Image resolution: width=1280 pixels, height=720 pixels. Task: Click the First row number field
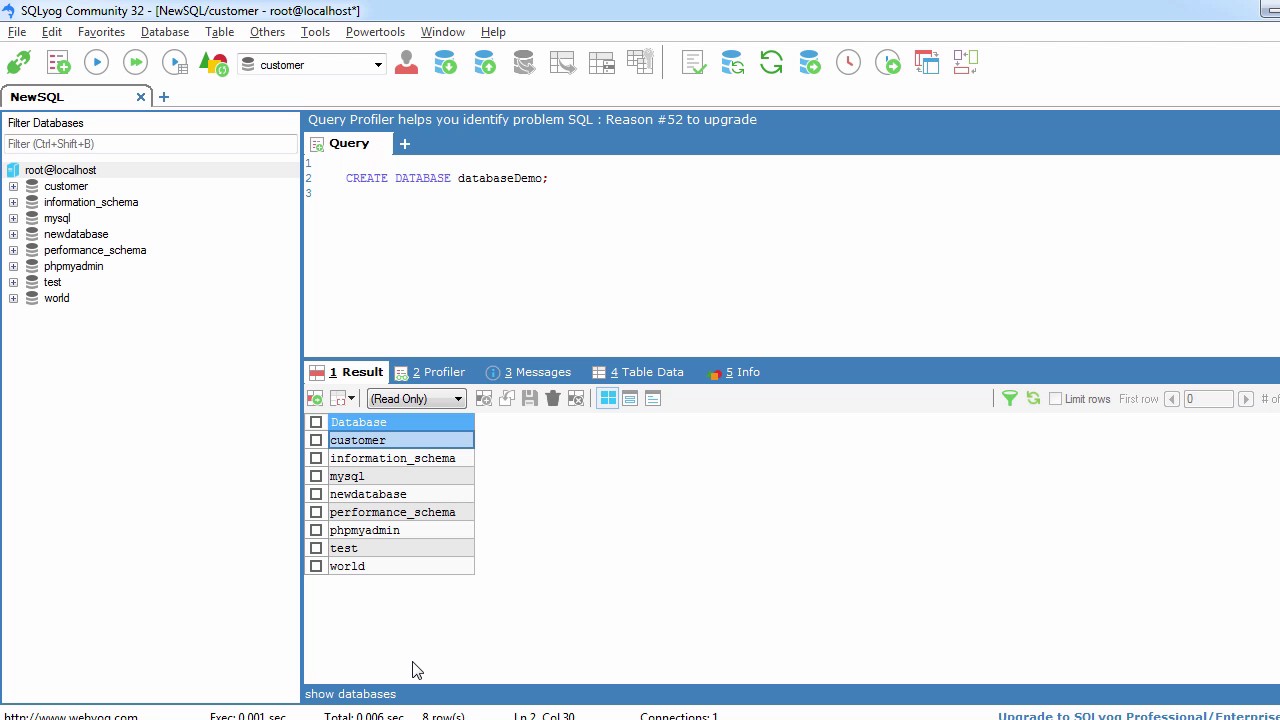(1208, 399)
